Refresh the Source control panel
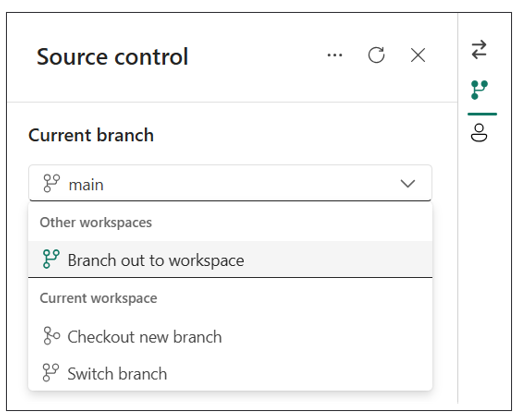 [376, 55]
